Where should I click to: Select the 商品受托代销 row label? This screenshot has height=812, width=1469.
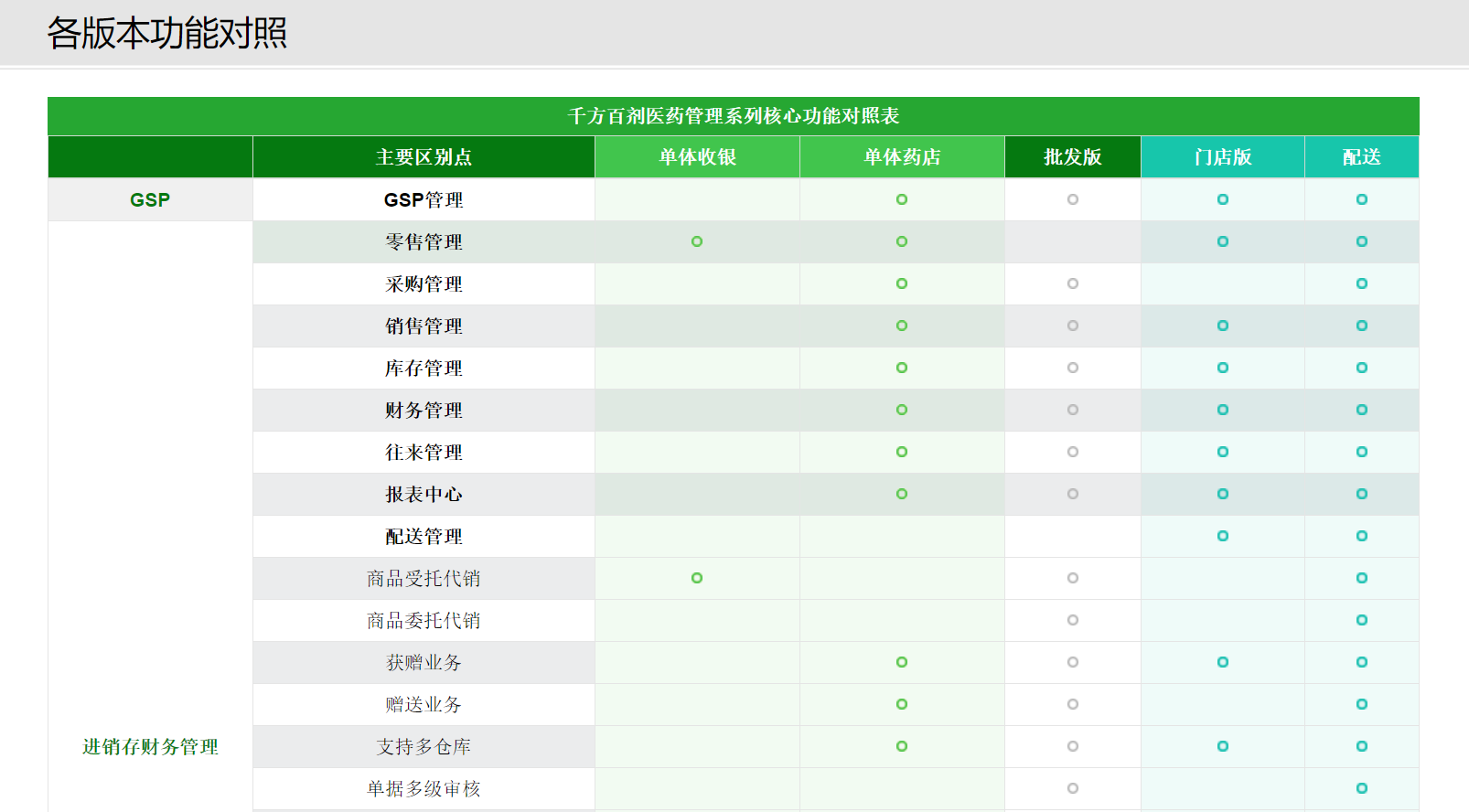coord(424,579)
